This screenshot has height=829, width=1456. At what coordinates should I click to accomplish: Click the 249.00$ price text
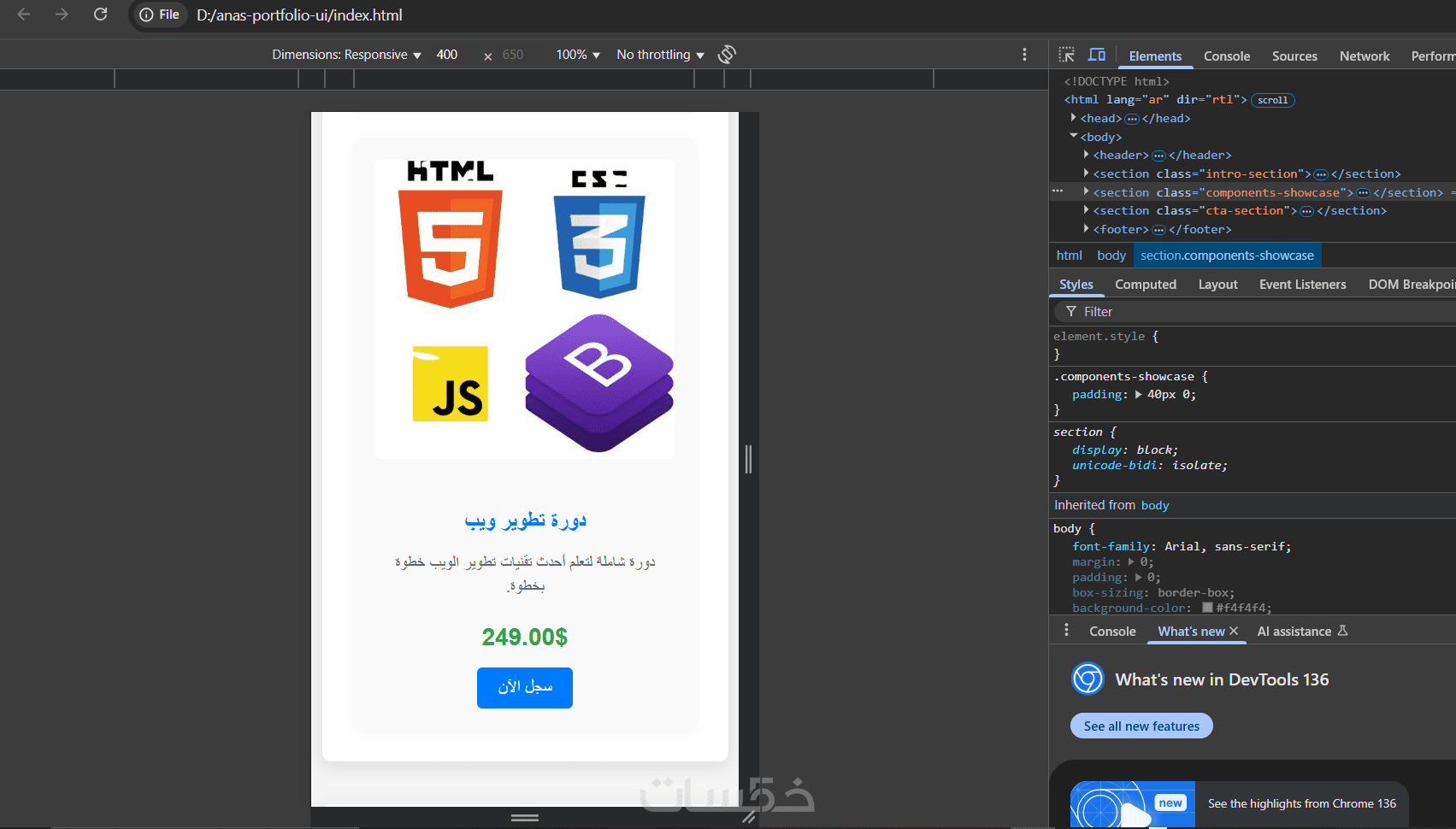pyautogui.click(x=525, y=637)
